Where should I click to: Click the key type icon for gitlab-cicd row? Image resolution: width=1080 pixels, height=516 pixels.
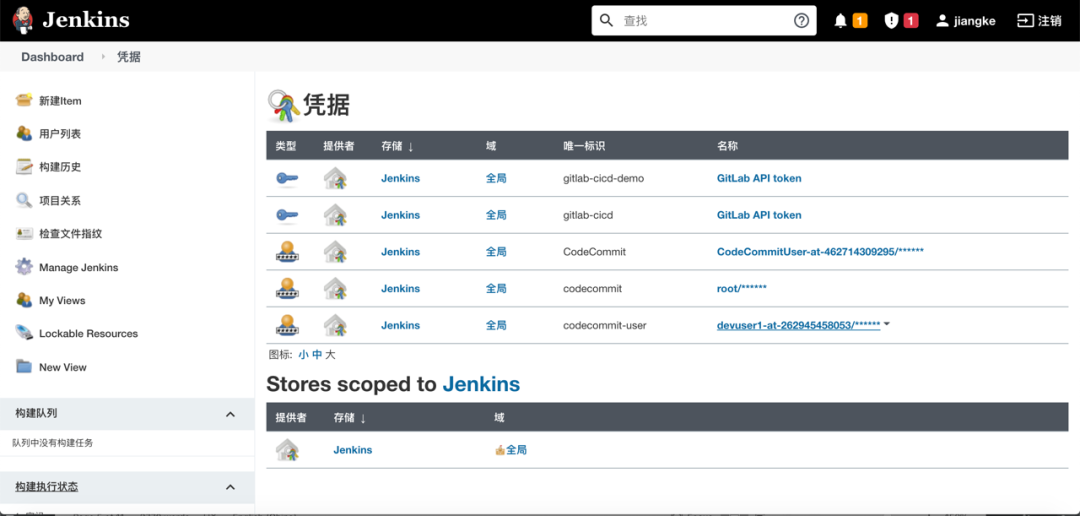click(x=287, y=215)
